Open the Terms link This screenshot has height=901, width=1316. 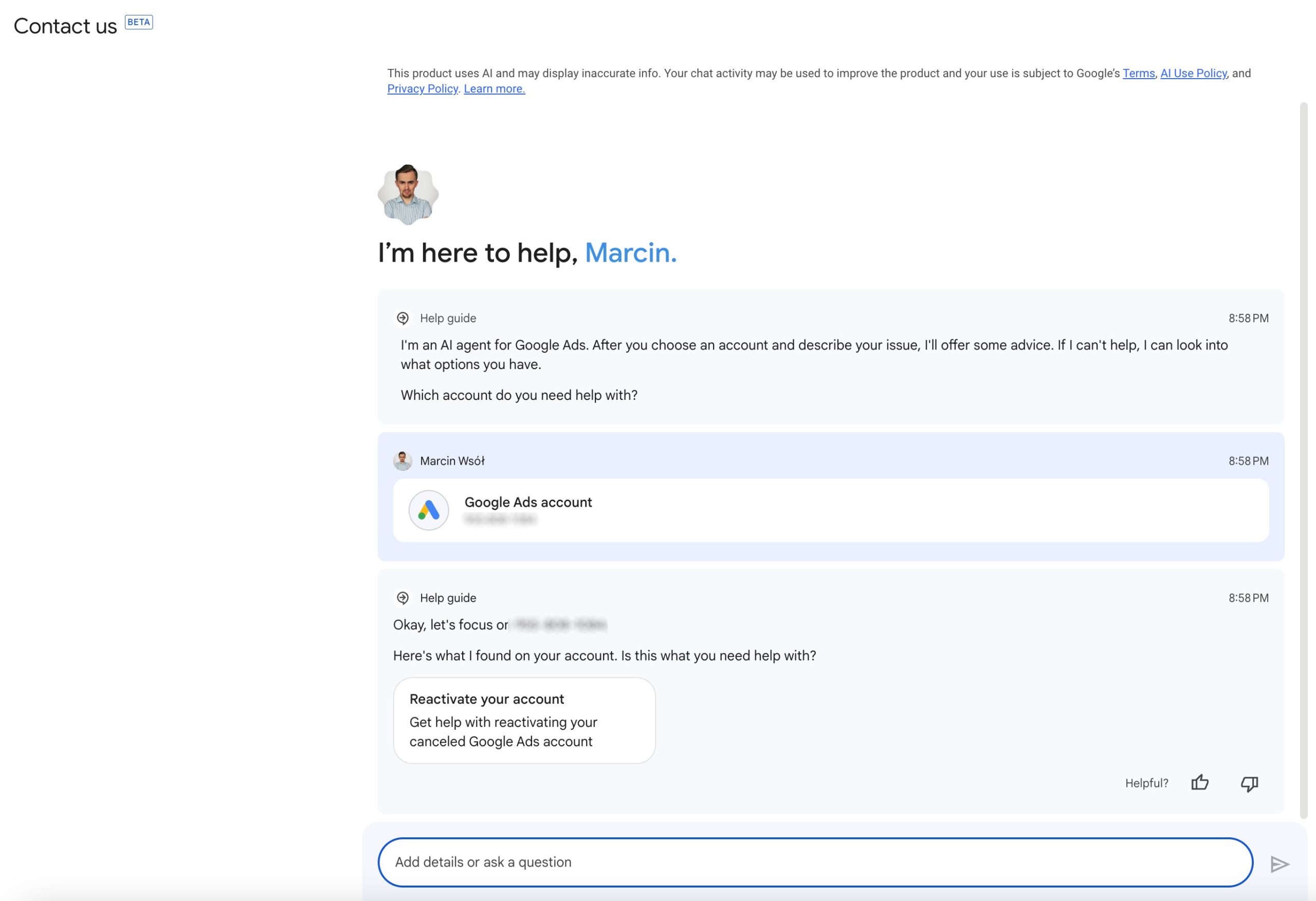(x=1138, y=73)
